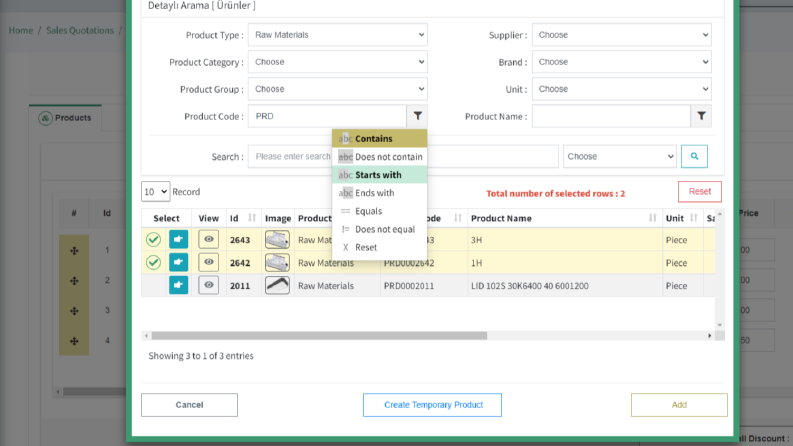
Task: Sort table by Id column arrows
Action: 252,218
